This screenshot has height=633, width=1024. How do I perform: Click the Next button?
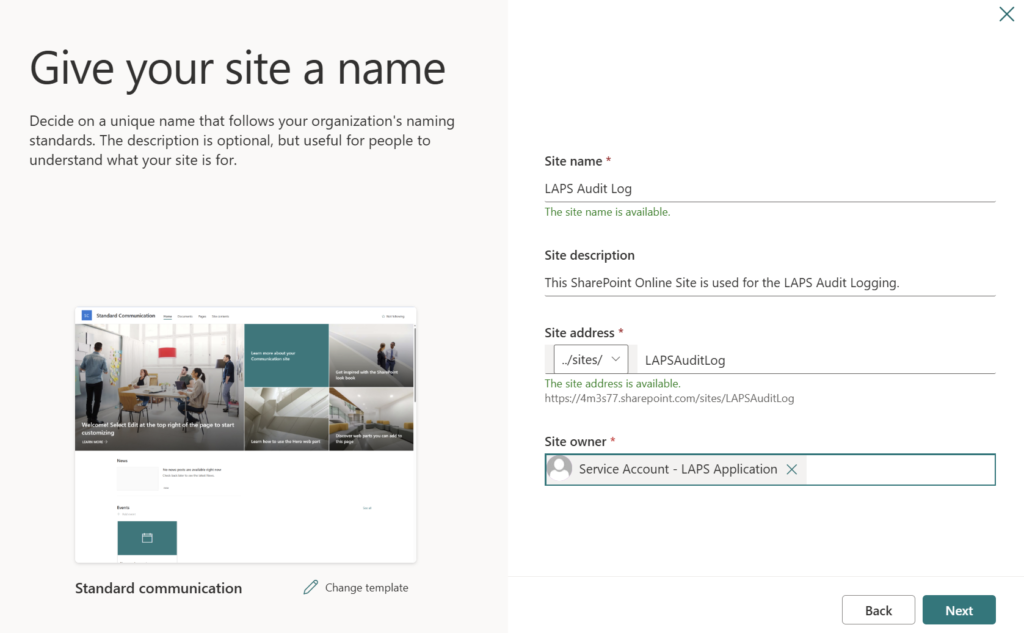[x=958, y=610]
